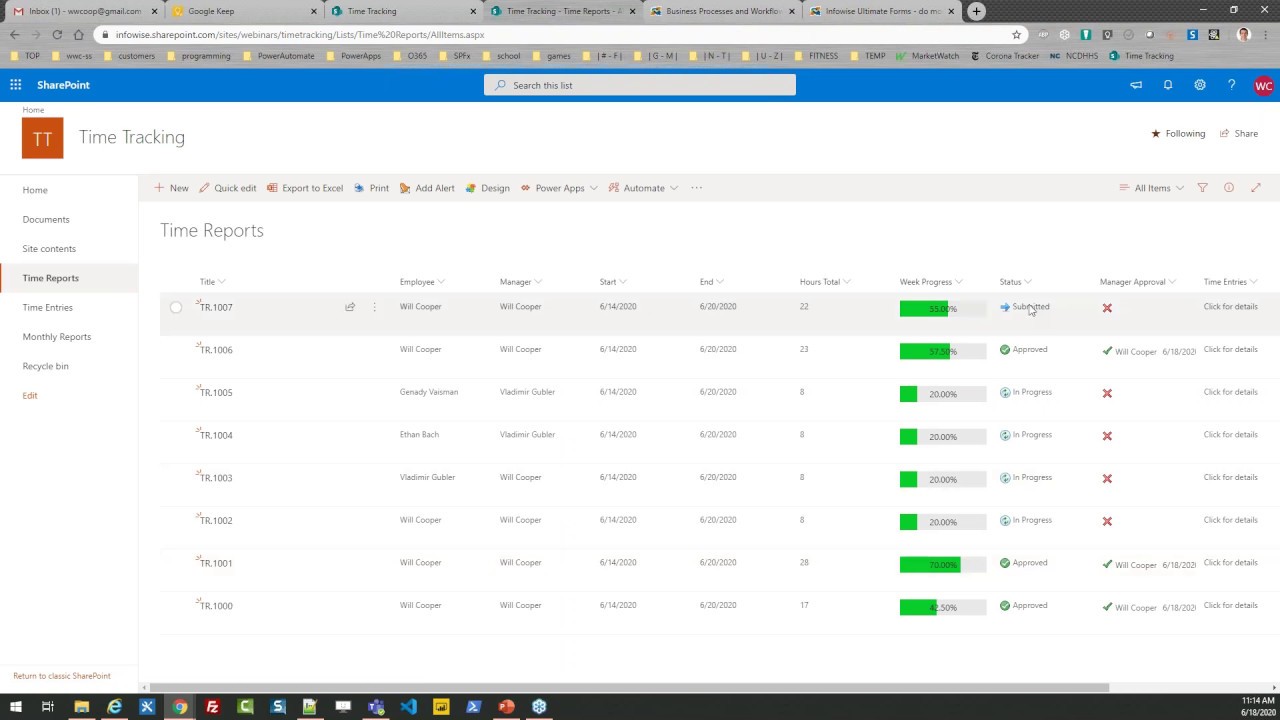
Task: Open Manager column header menu
Action: point(521,282)
